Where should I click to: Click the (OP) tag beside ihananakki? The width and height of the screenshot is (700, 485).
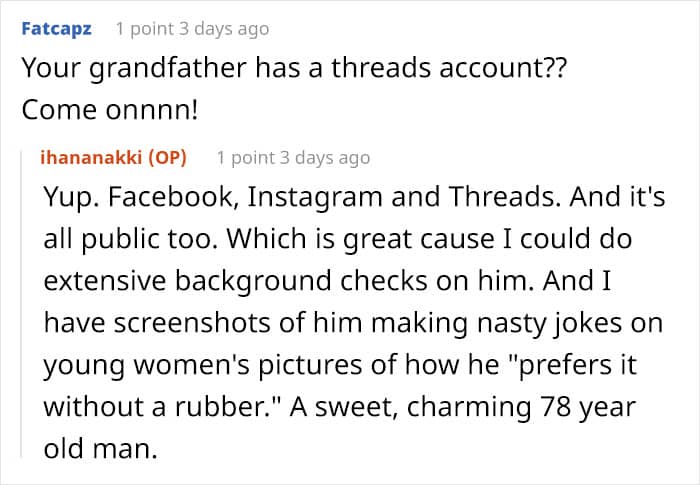(x=167, y=158)
